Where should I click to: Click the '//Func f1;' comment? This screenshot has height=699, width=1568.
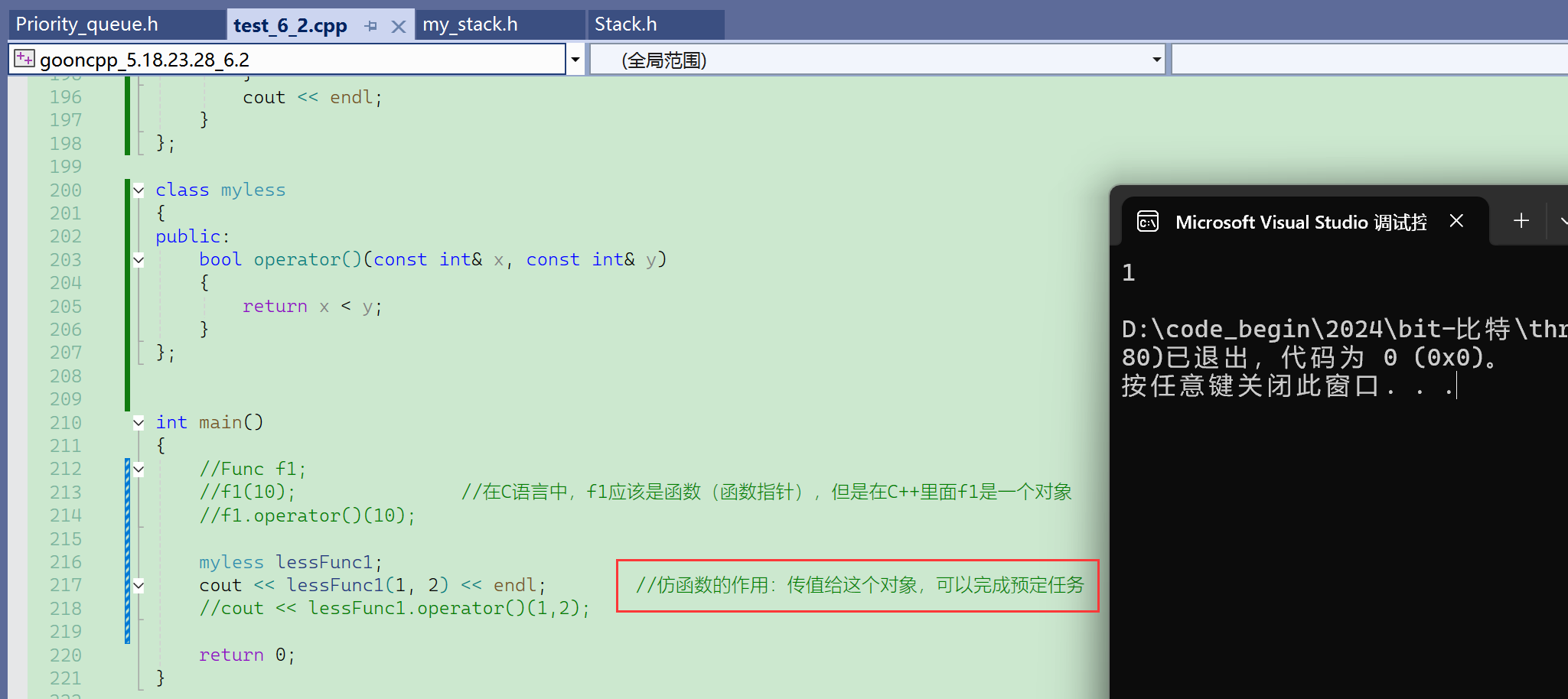(x=253, y=469)
